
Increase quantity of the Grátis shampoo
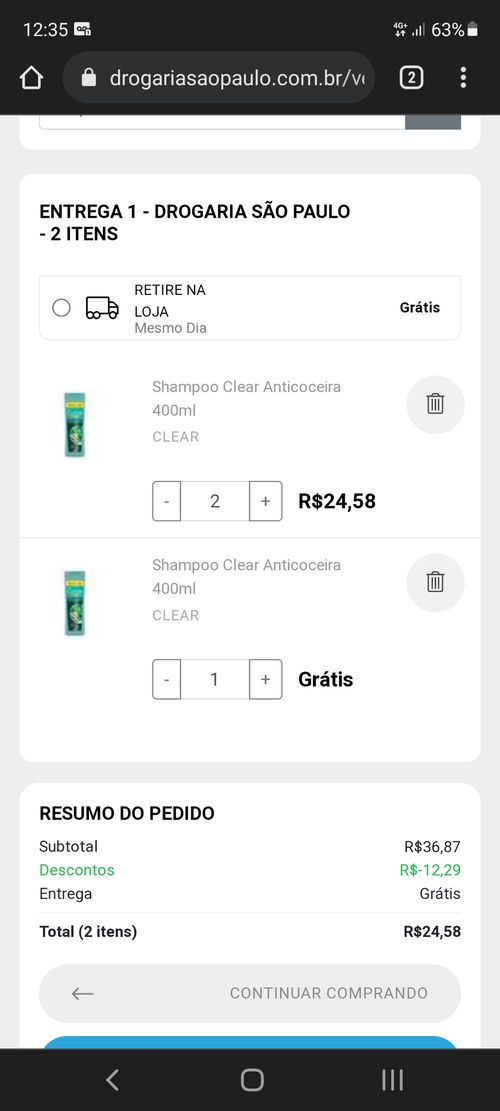point(266,679)
